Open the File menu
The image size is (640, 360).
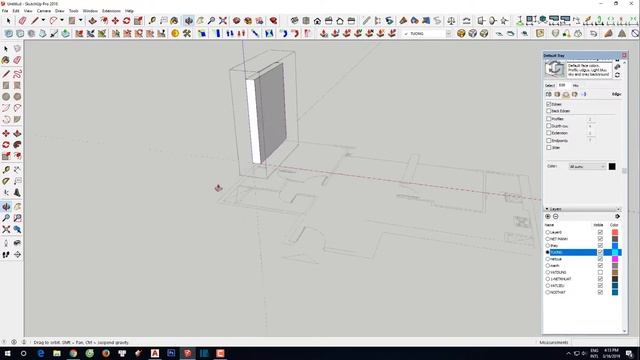(5, 11)
